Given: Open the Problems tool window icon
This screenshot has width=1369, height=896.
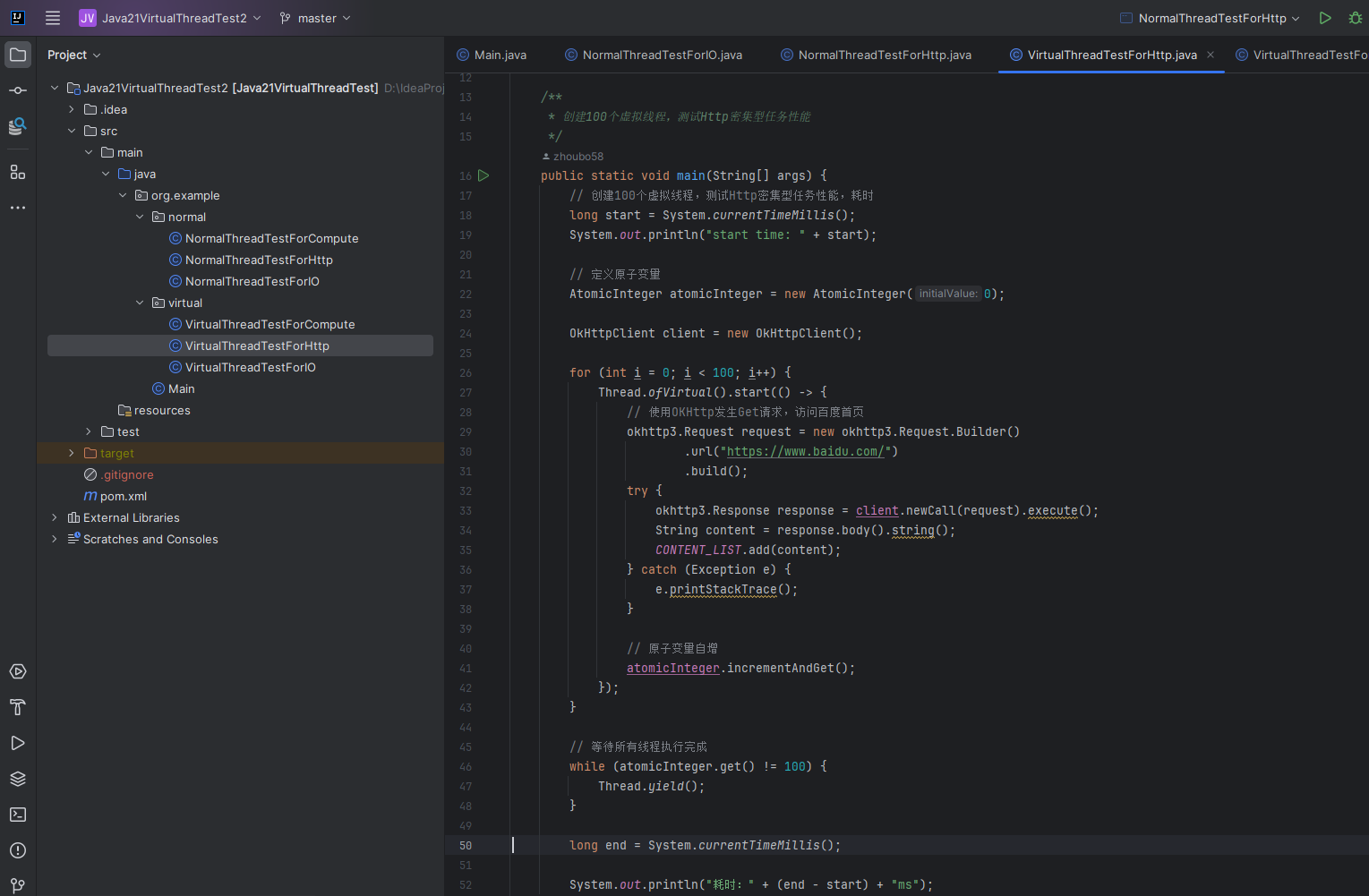Looking at the screenshot, I should pyautogui.click(x=18, y=850).
